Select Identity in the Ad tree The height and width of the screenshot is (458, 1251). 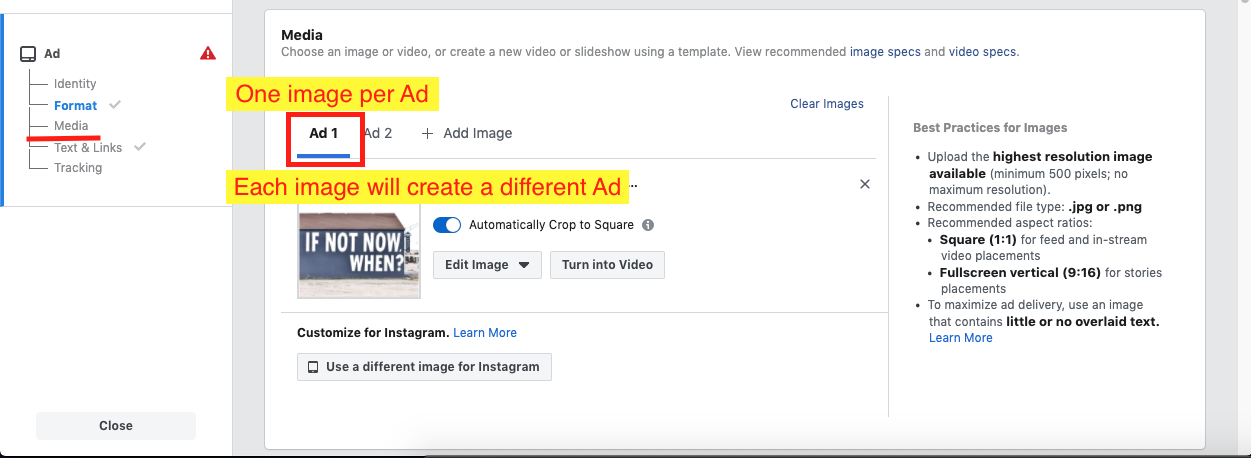click(x=75, y=84)
